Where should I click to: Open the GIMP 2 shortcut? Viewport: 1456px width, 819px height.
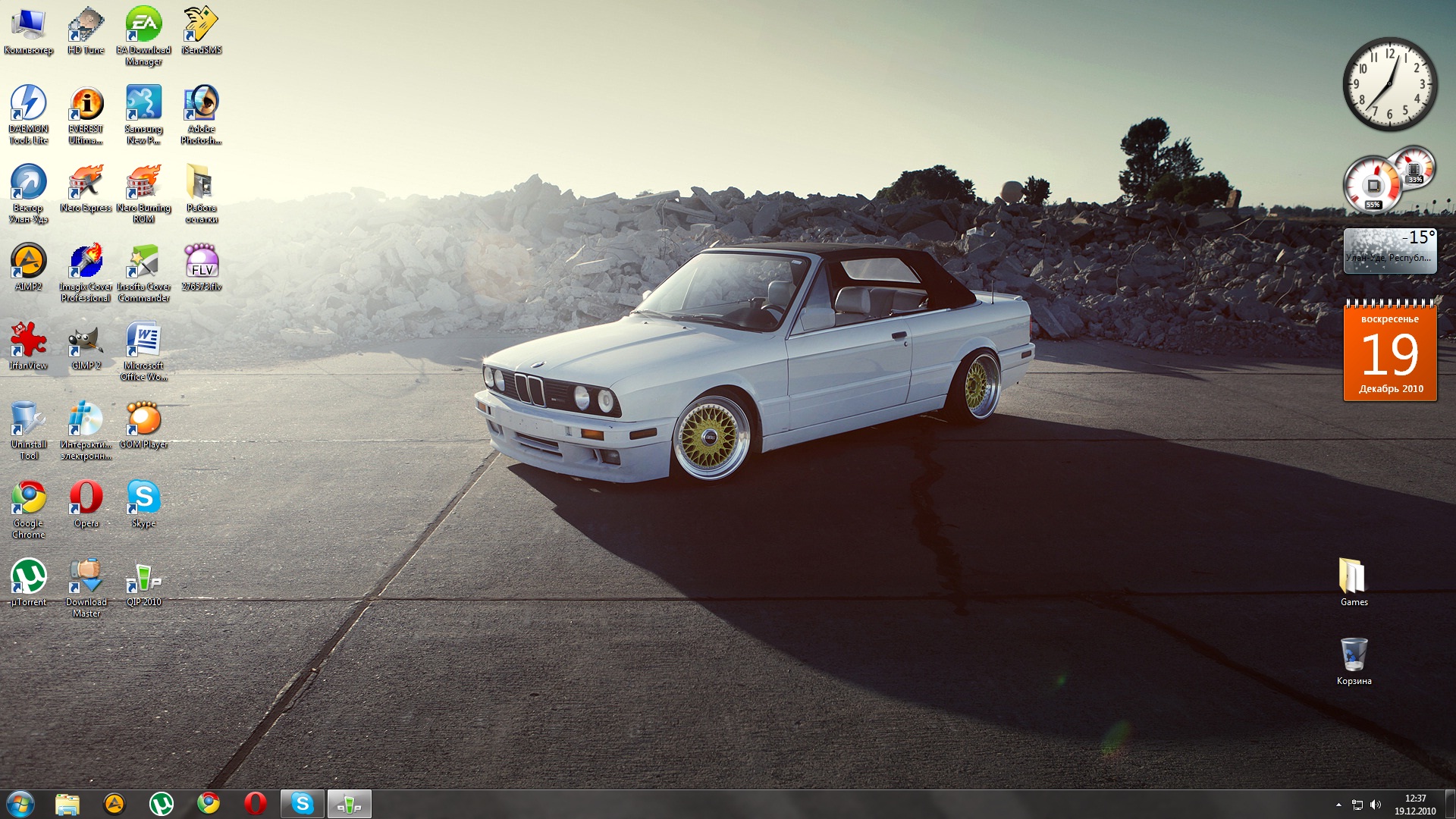click(x=86, y=341)
